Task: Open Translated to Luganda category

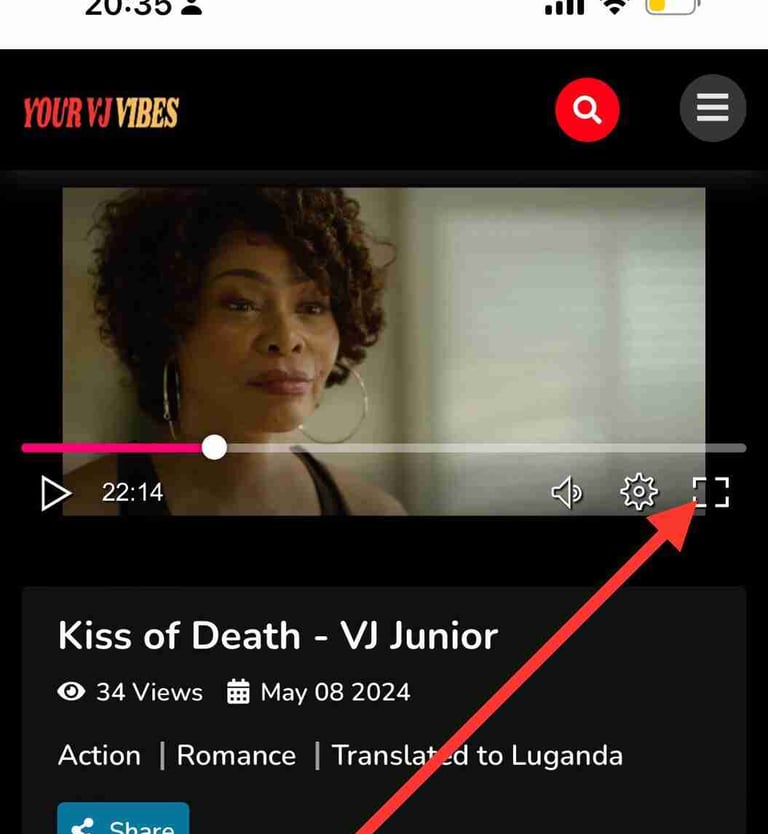Action: click(x=477, y=756)
